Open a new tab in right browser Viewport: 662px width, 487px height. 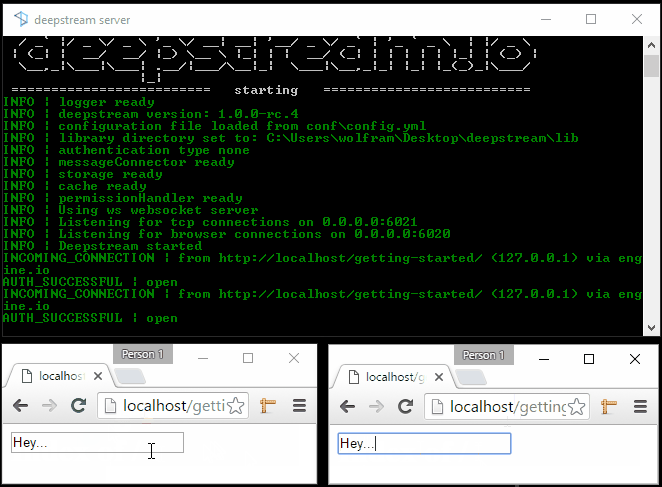471,376
